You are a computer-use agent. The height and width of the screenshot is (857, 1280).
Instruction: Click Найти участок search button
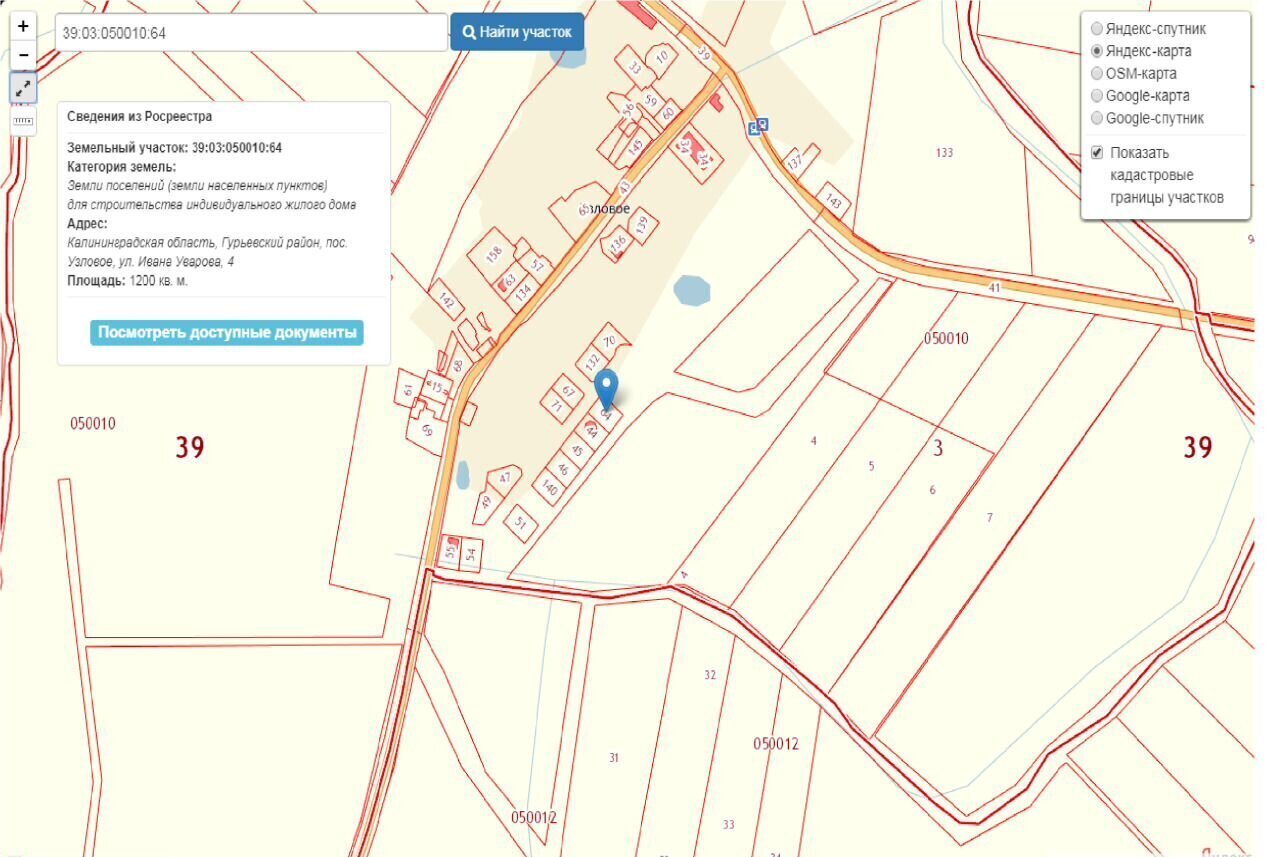tap(517, 32)
